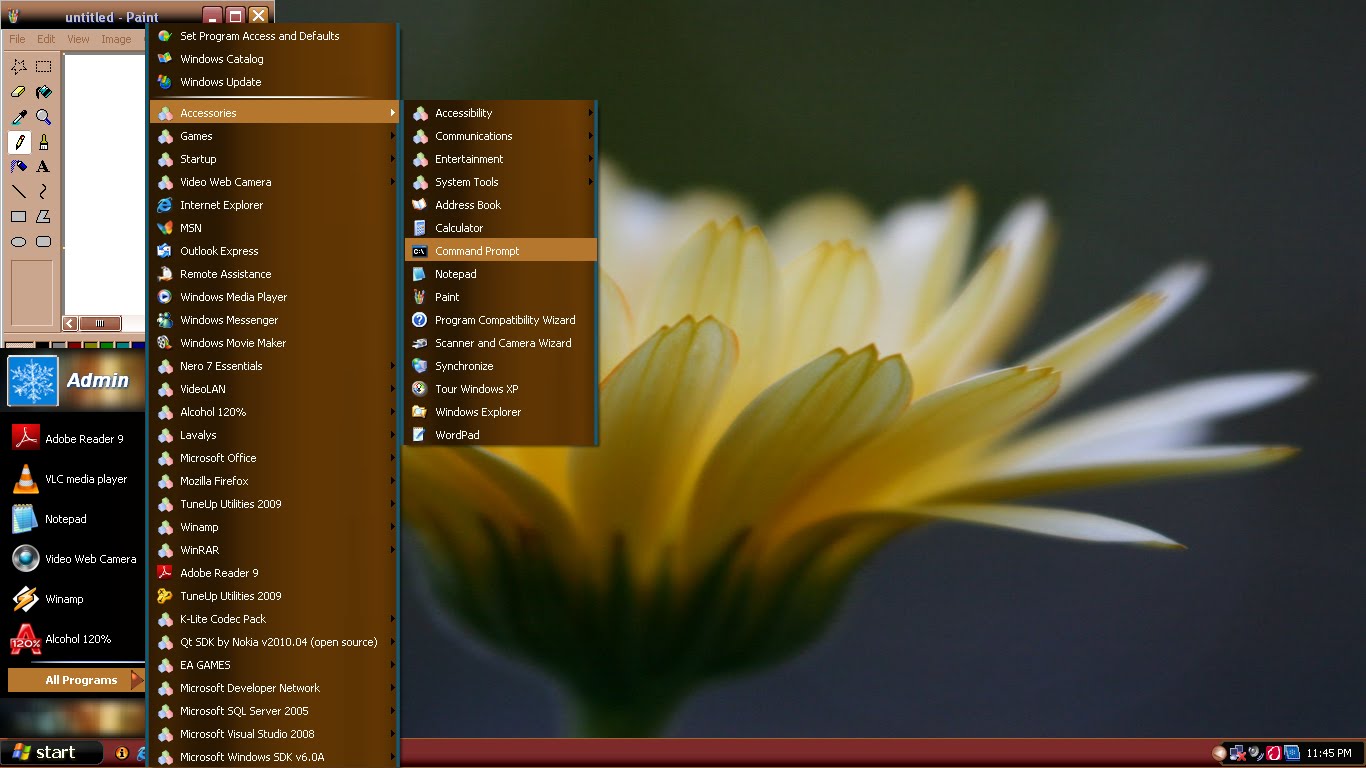The height and width of the screenshot is (768, 1366).
Task: Open WordPad from Accessories submenu
Action: (x=500, y=435)
